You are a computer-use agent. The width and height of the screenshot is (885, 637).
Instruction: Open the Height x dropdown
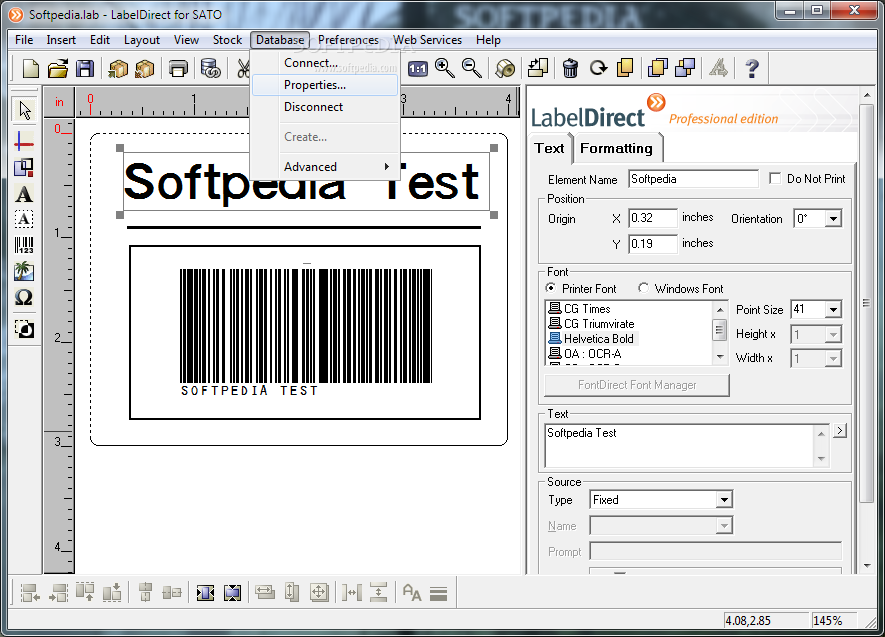click(833, 335)
